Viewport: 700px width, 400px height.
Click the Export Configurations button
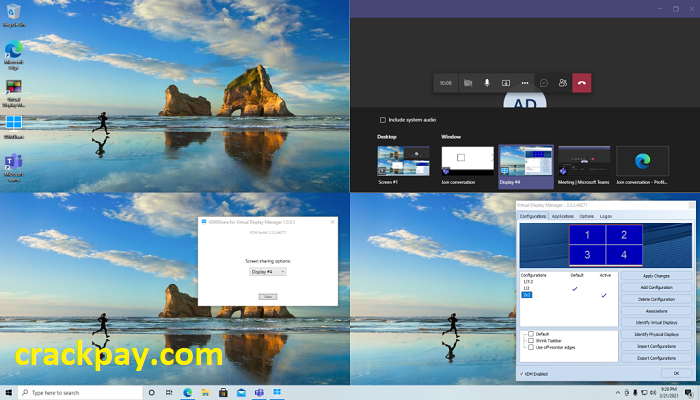tap(656, 358)
